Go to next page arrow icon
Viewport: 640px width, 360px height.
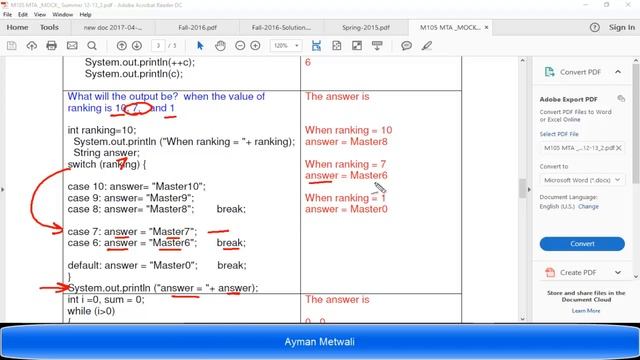point(137,46)
